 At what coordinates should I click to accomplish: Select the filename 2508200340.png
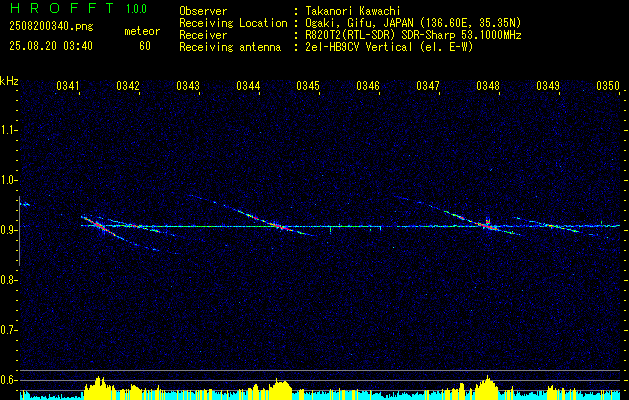coord(51,27)
